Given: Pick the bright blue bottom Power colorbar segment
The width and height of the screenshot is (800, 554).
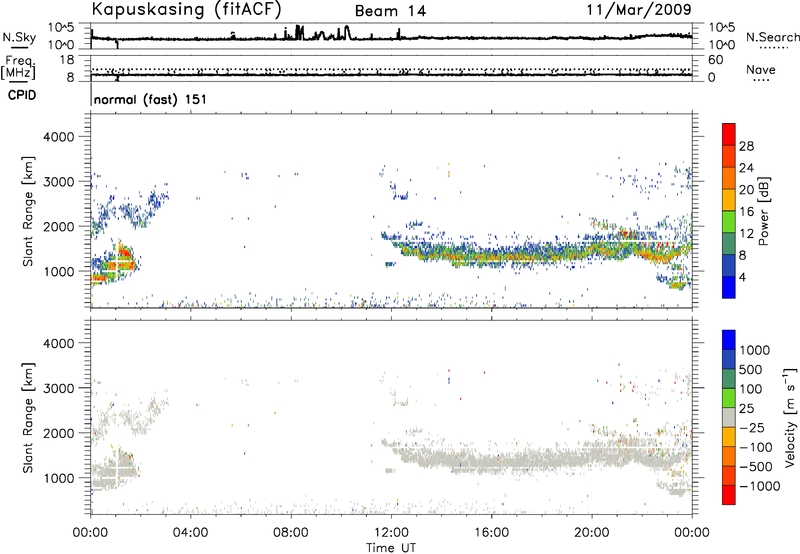Looking at the screenshot, I should (729, 288).
